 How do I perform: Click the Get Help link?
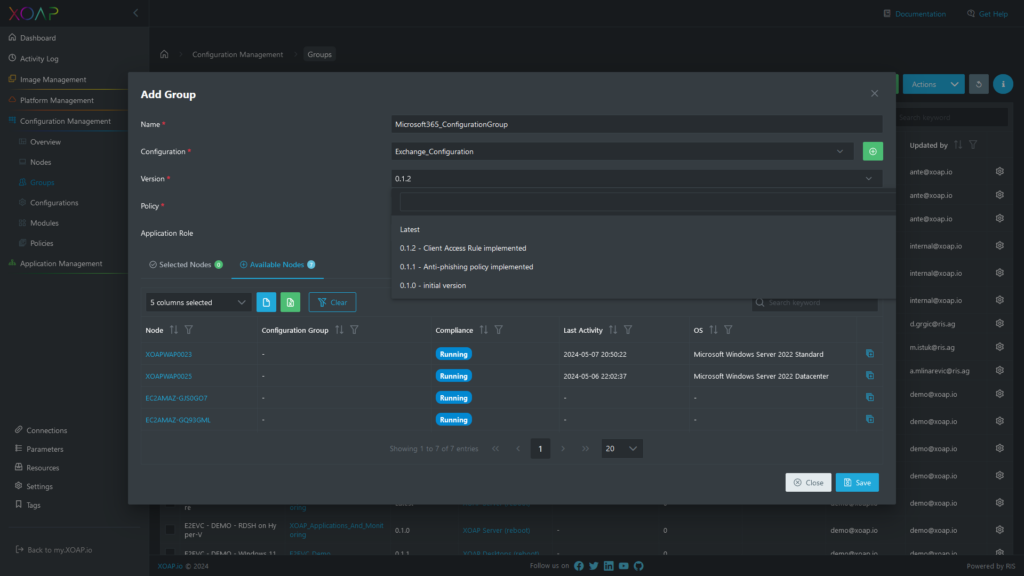point(987,14)
